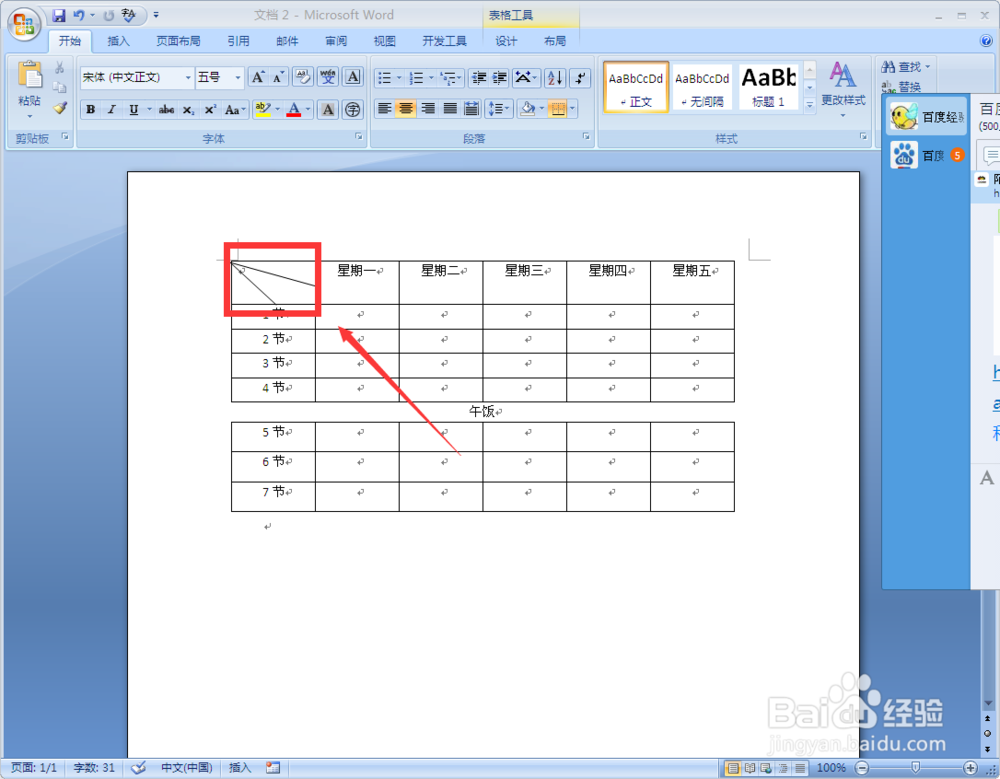This screenshot has width=1000, height=779.
Task: Switch to the 插入 ribbon tab
Action: [x=118, y=41]
